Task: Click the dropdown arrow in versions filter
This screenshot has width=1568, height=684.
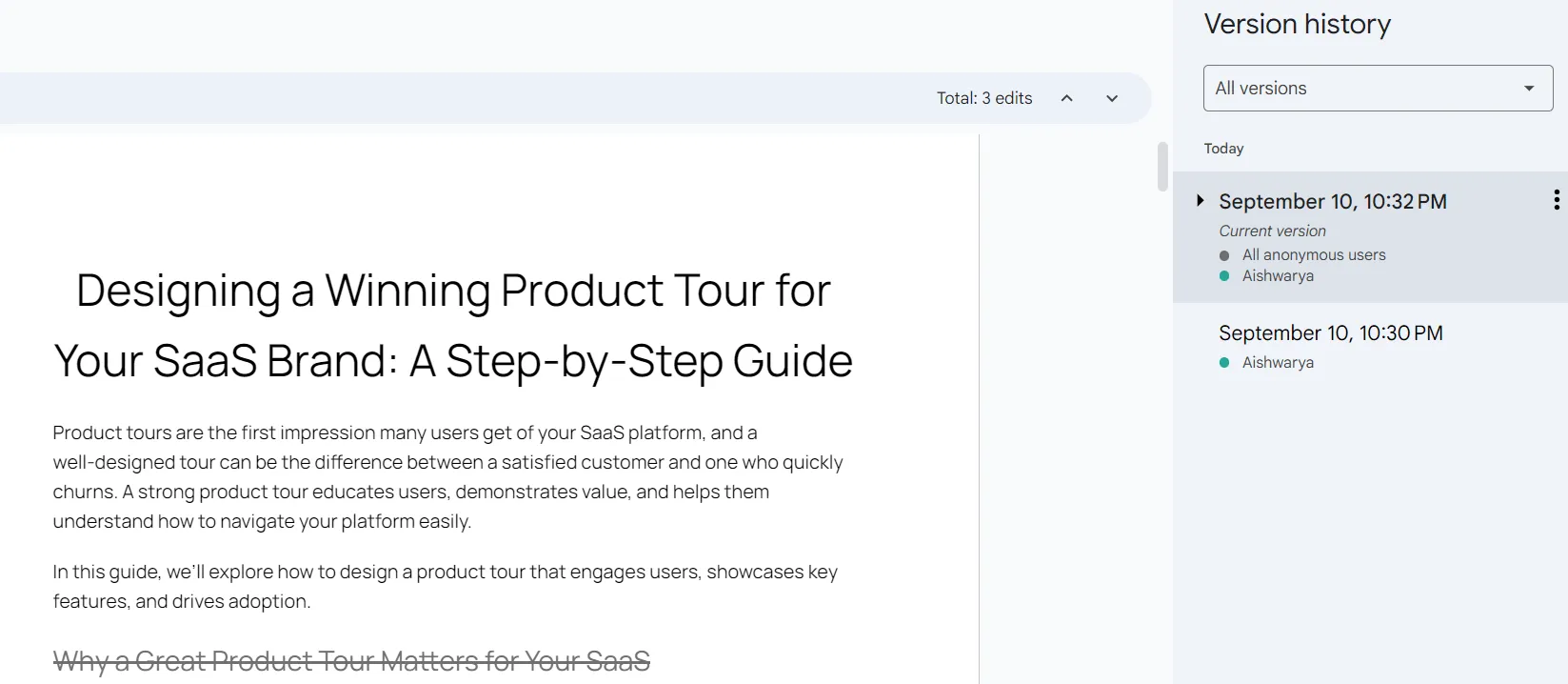Action: pos(1529,88)
